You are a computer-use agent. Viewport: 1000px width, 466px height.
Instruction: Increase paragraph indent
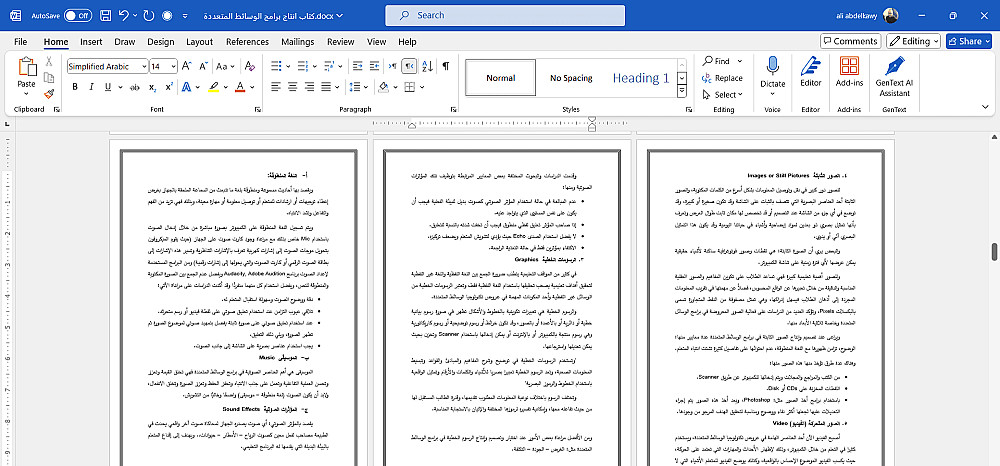click(x=375, y=66)
